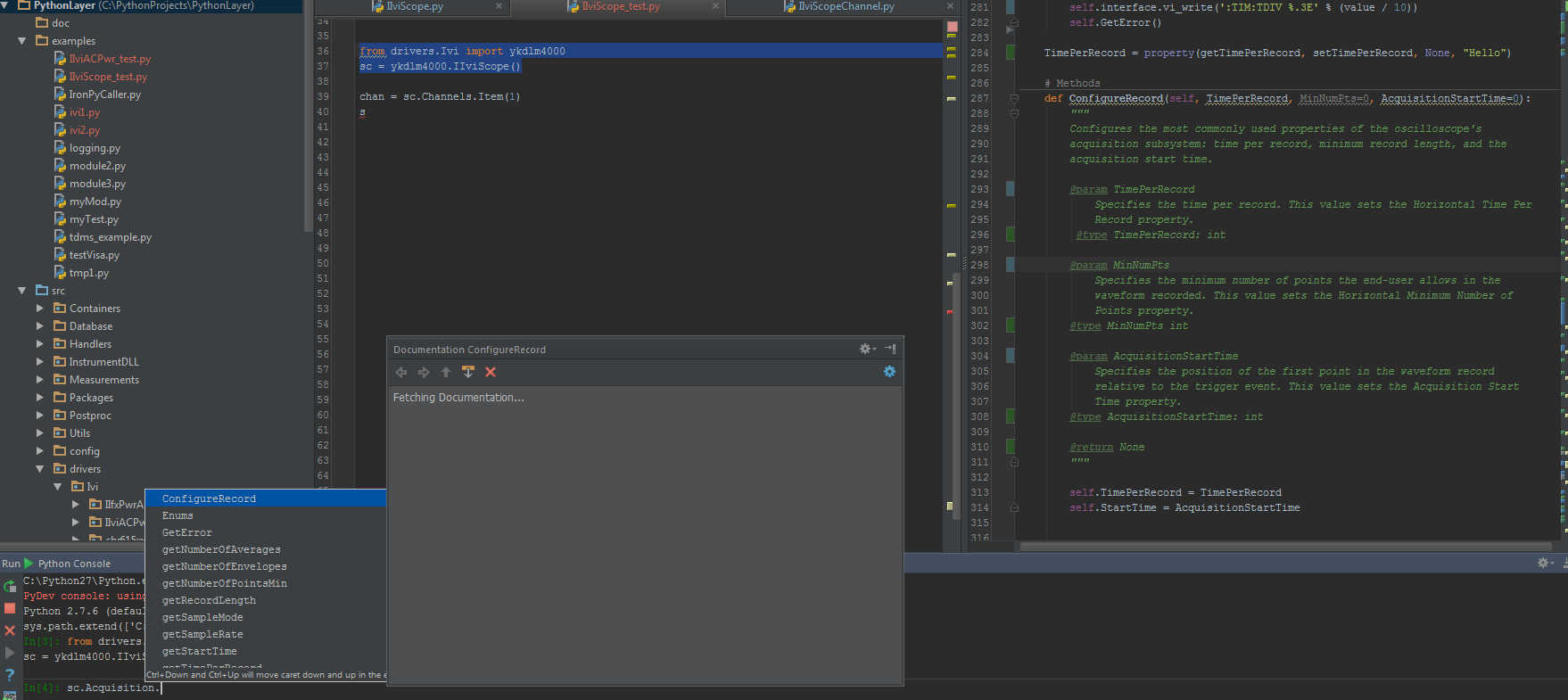Click the Back arrow in documentation popup
This screenshot has height=700, width=1568.
click(x=401, y=373)
